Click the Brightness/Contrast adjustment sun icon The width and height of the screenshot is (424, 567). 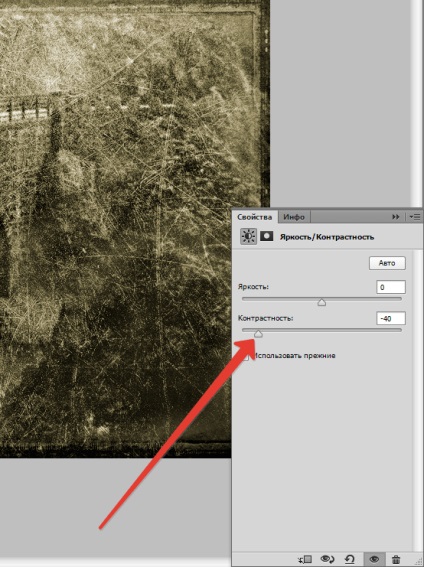(x=248, y=236)
